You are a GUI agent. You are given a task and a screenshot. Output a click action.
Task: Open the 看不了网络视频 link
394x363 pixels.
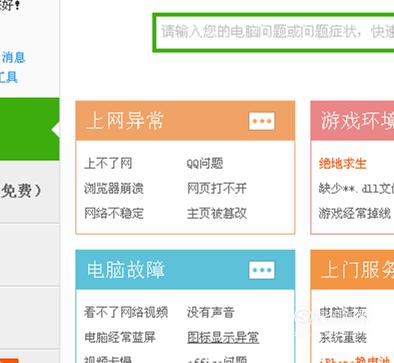pyautogui.click(x=126, y=312)
